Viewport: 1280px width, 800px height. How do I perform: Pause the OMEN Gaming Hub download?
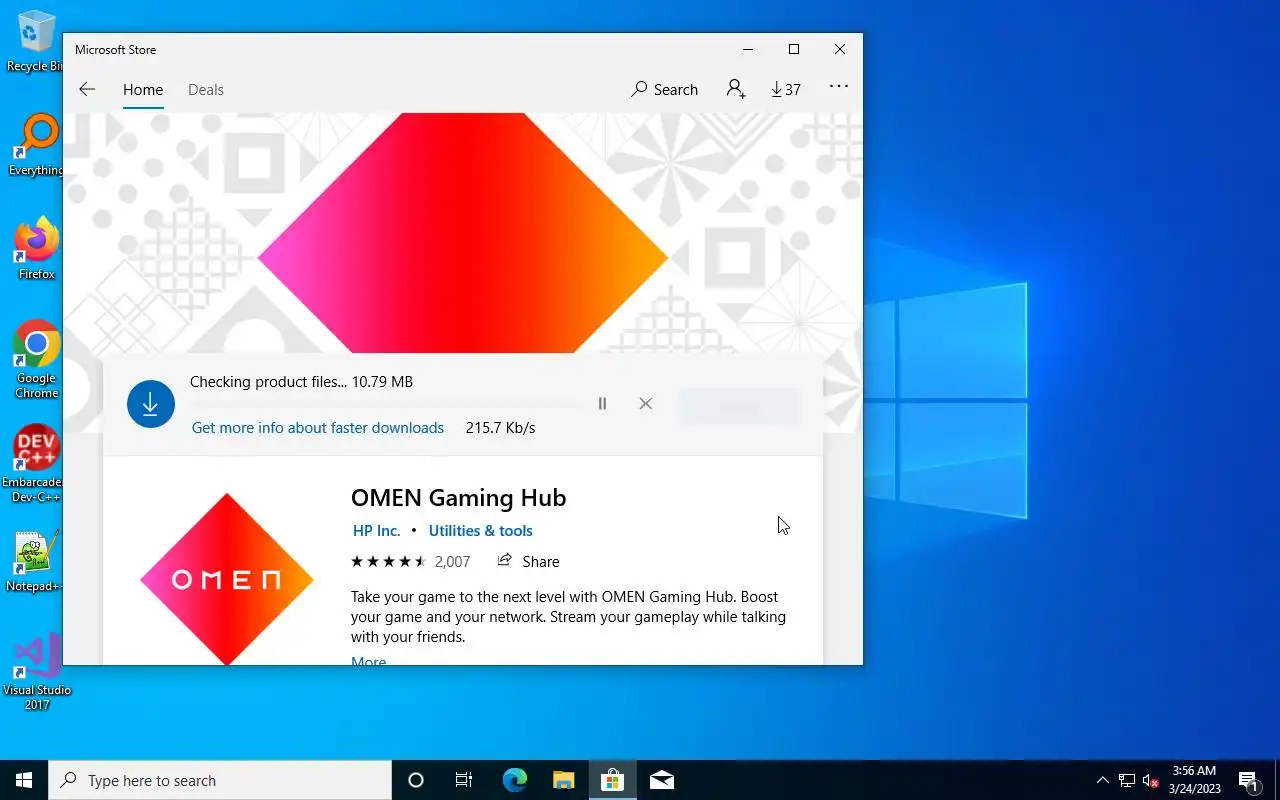(x=602, y=404)
